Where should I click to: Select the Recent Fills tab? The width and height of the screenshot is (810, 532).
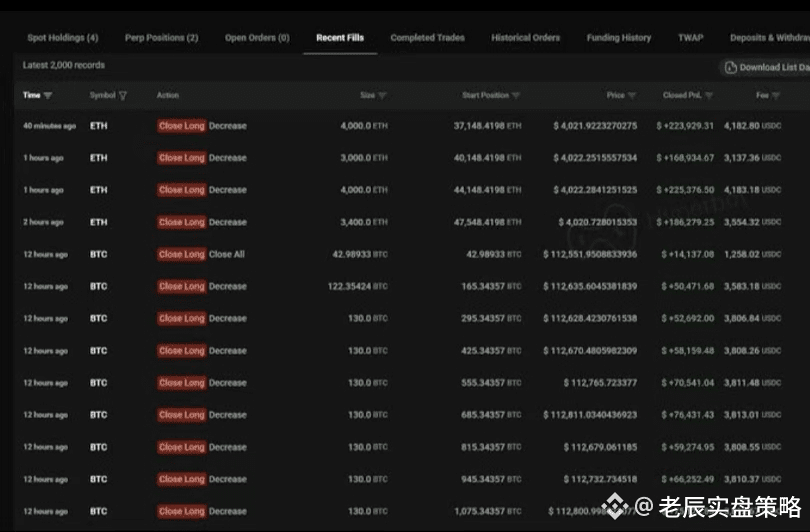(340, 38)
